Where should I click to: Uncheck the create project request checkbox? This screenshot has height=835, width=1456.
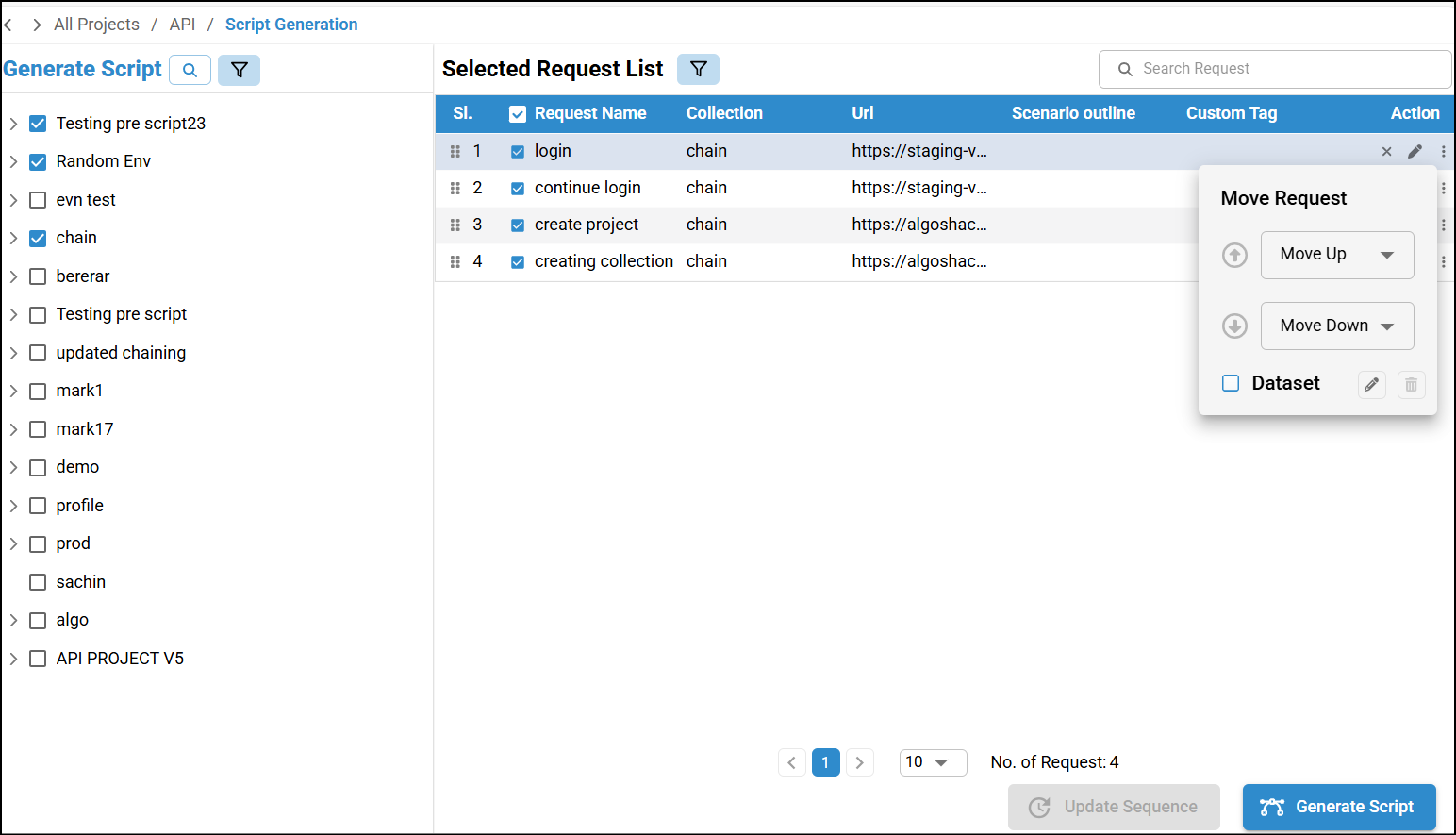[518, 225]
